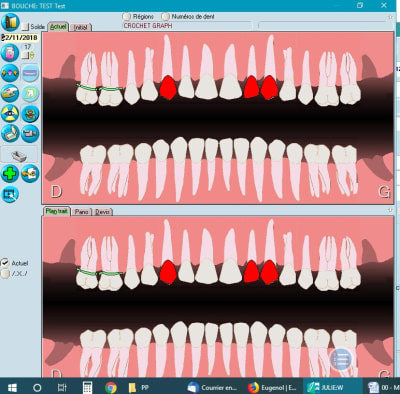Open Chrome from the taskbar

111,387
